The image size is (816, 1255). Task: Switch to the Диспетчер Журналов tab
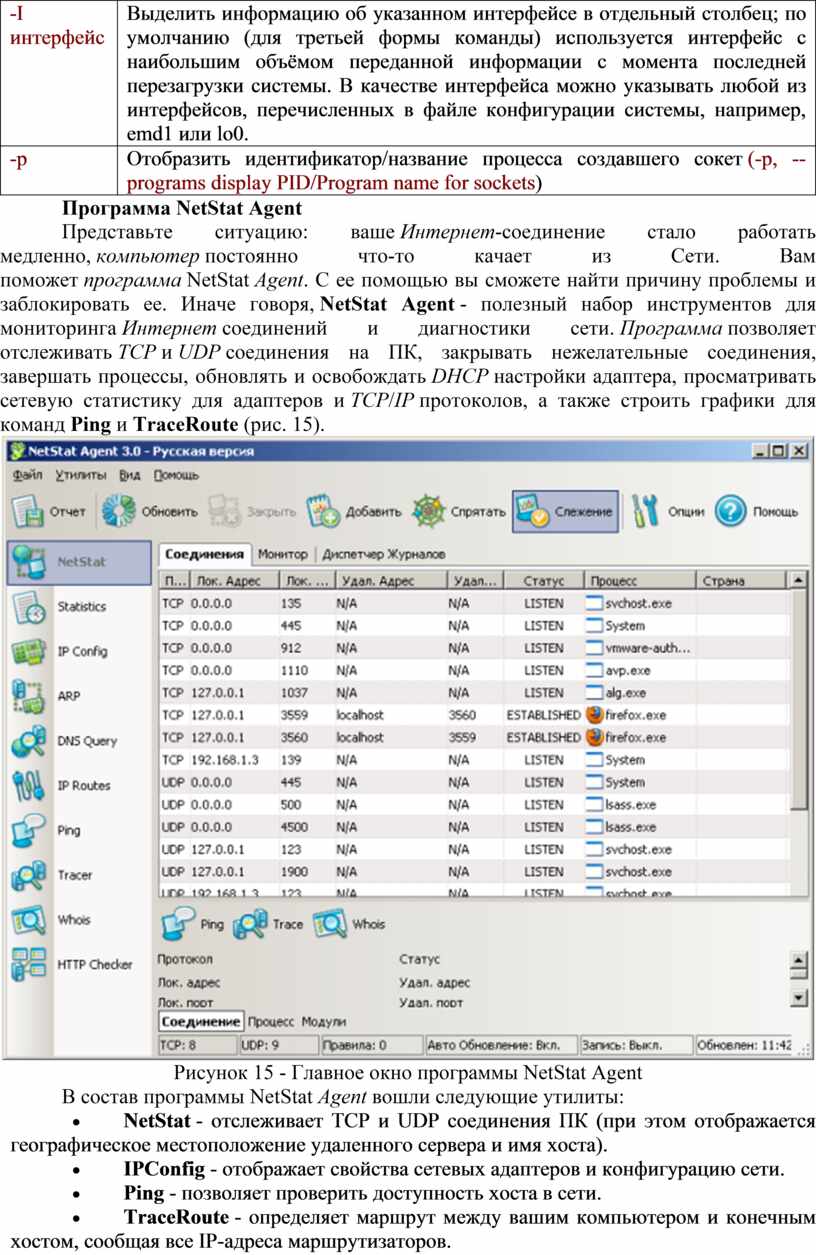click(x=384, y=553)
